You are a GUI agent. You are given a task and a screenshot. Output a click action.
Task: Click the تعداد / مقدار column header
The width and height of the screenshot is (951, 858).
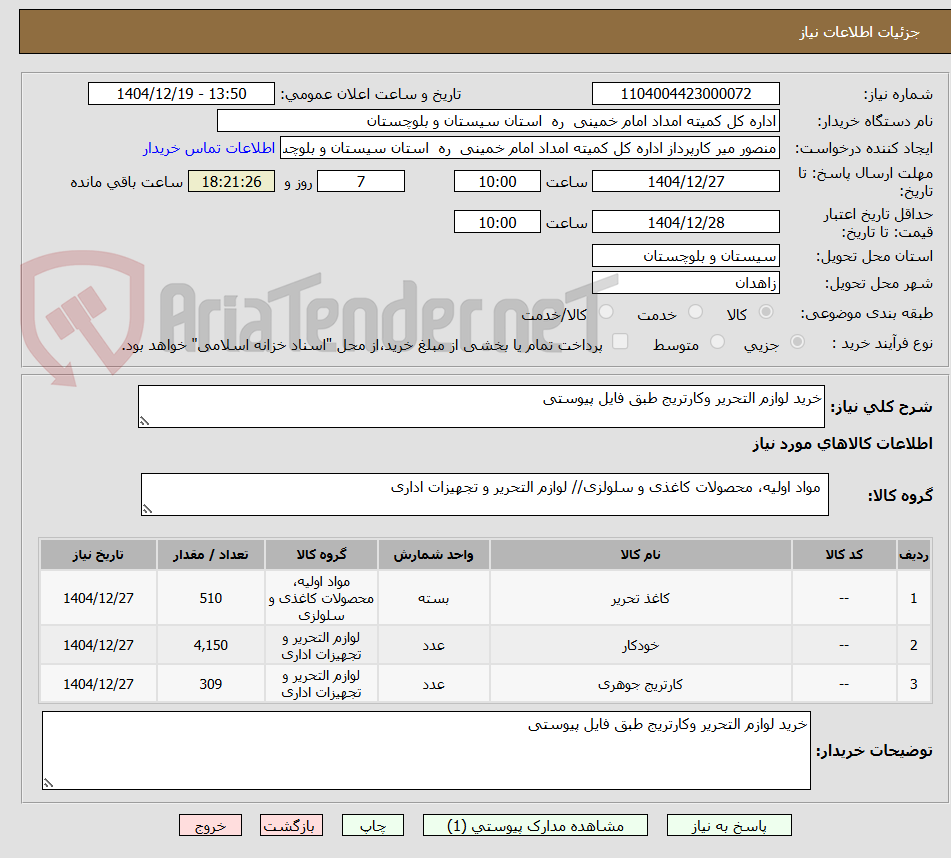(x=210, y=555)
